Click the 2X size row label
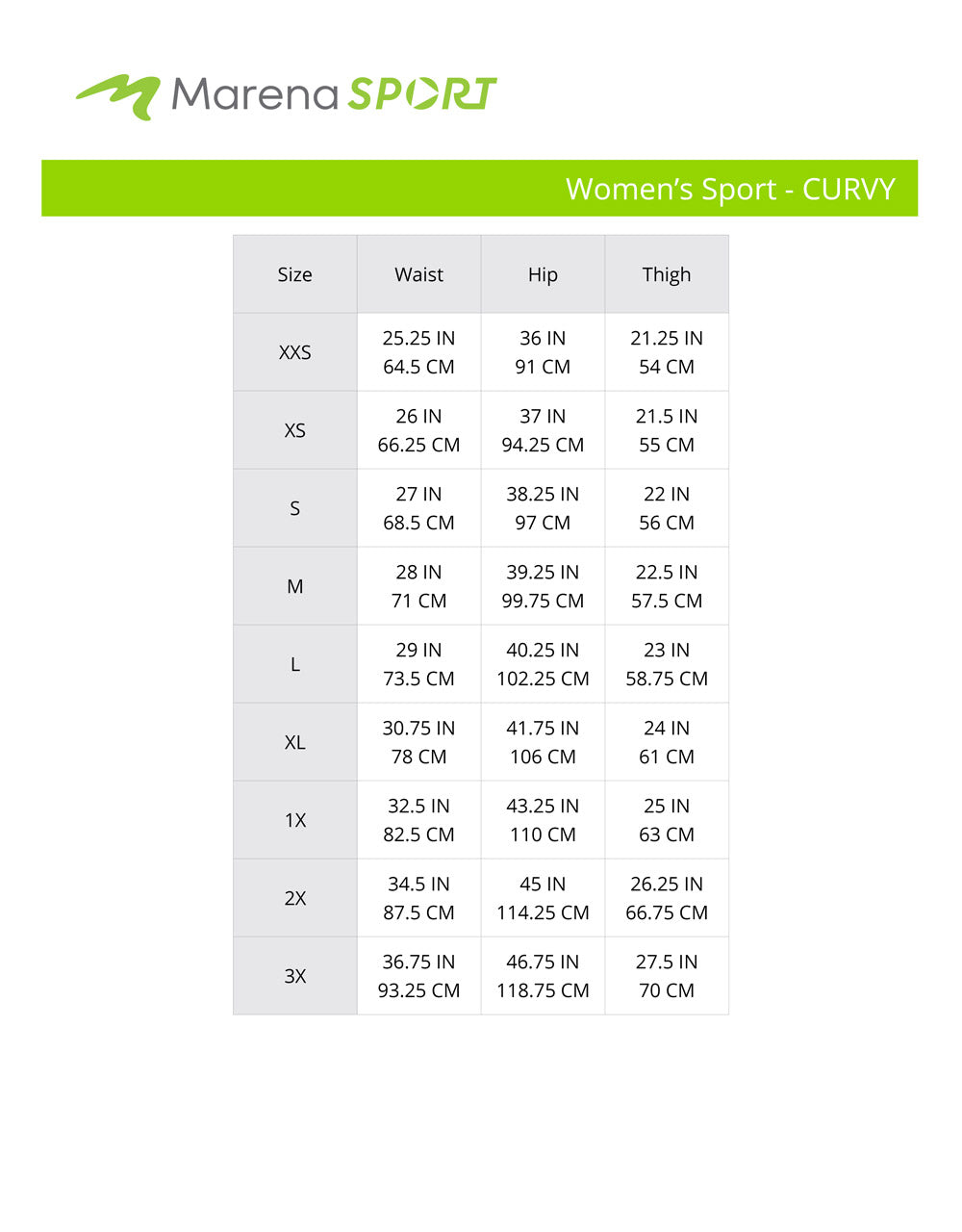 click(x=294, y=898)
